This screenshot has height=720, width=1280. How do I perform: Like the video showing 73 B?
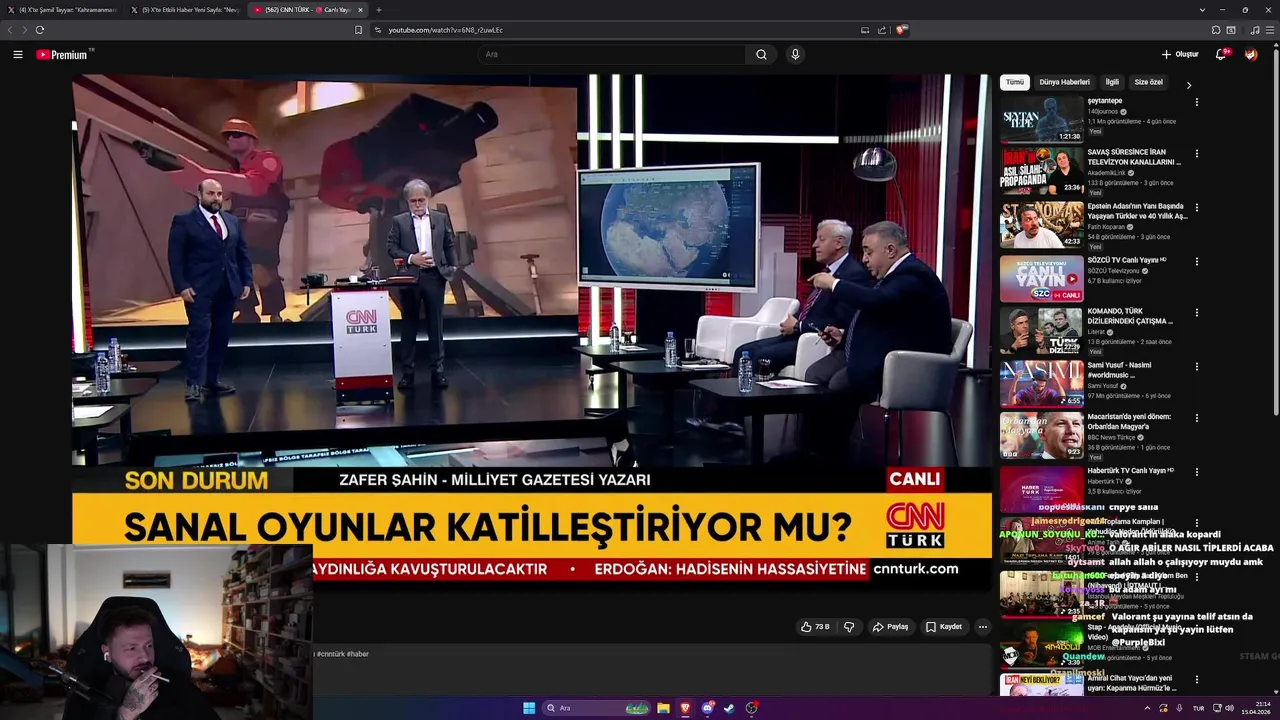(815, 627)
